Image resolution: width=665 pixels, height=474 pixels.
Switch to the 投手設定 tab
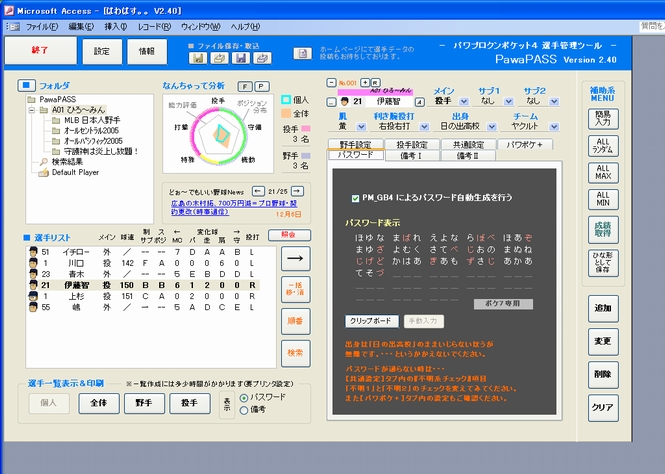411,145
